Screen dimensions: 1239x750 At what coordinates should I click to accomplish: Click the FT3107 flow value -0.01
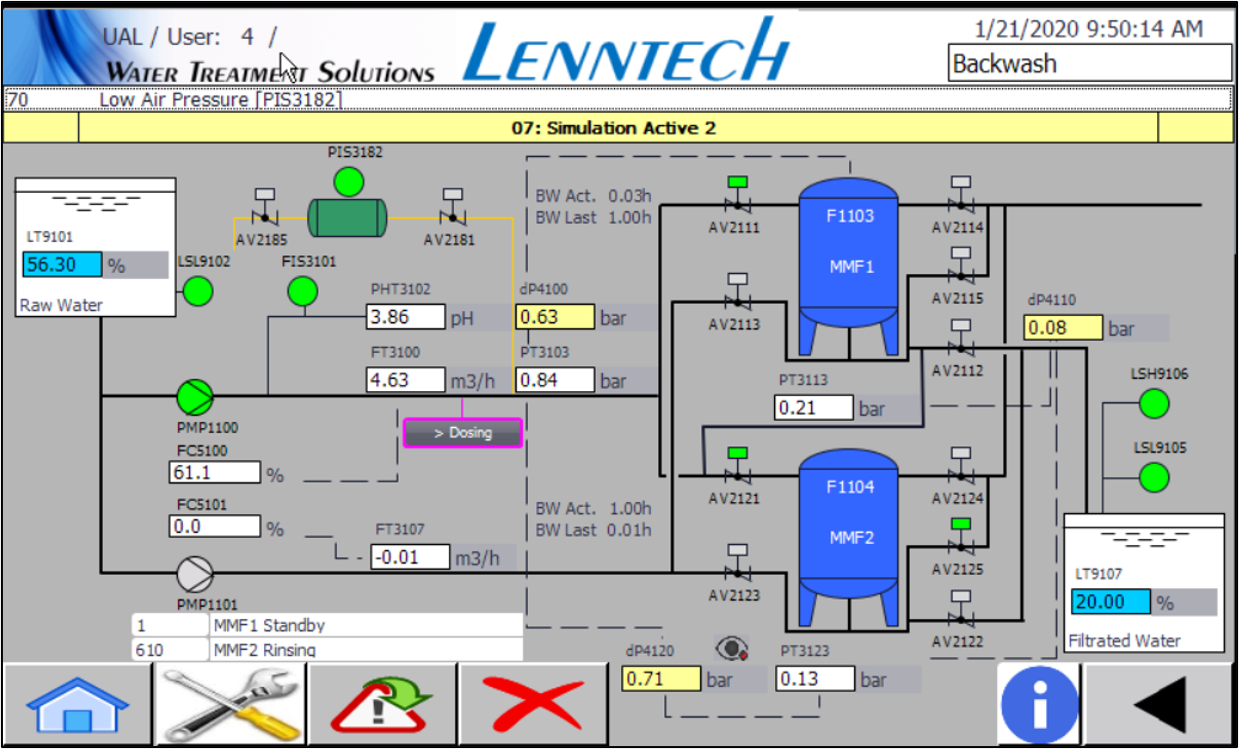[410, 557]
